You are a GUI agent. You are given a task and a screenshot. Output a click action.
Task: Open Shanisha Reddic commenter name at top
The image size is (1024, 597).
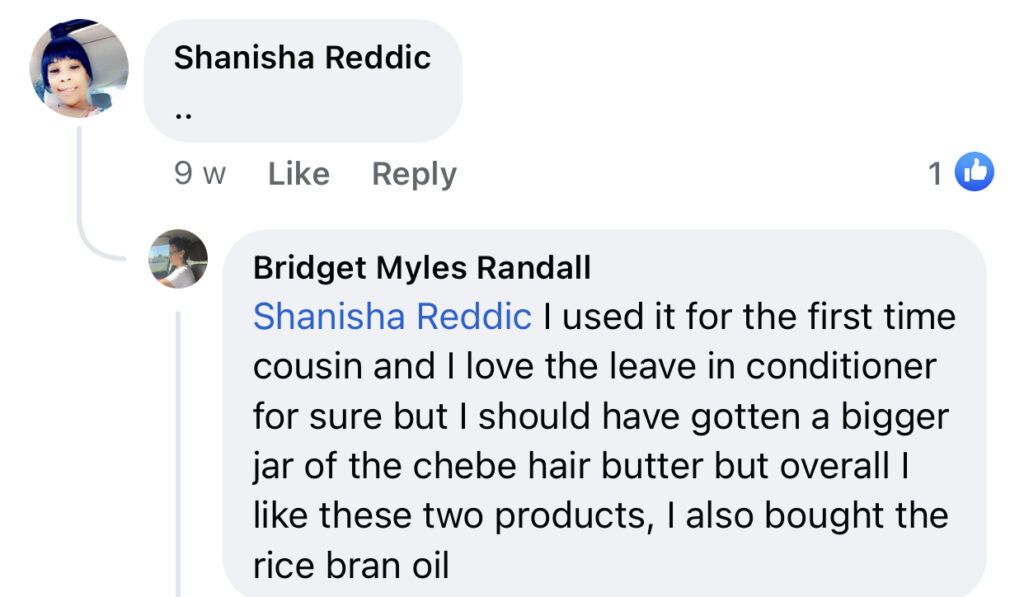tap(302, 57)
